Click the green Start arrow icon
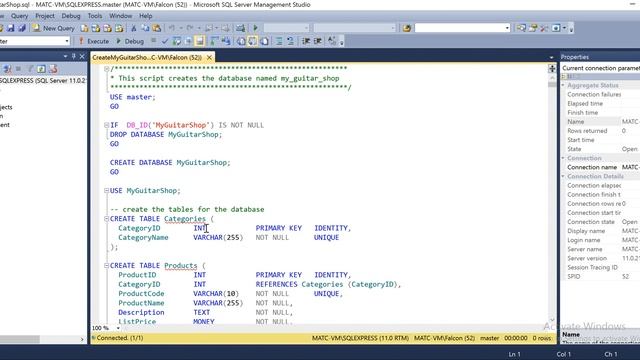 click(256, 28)
